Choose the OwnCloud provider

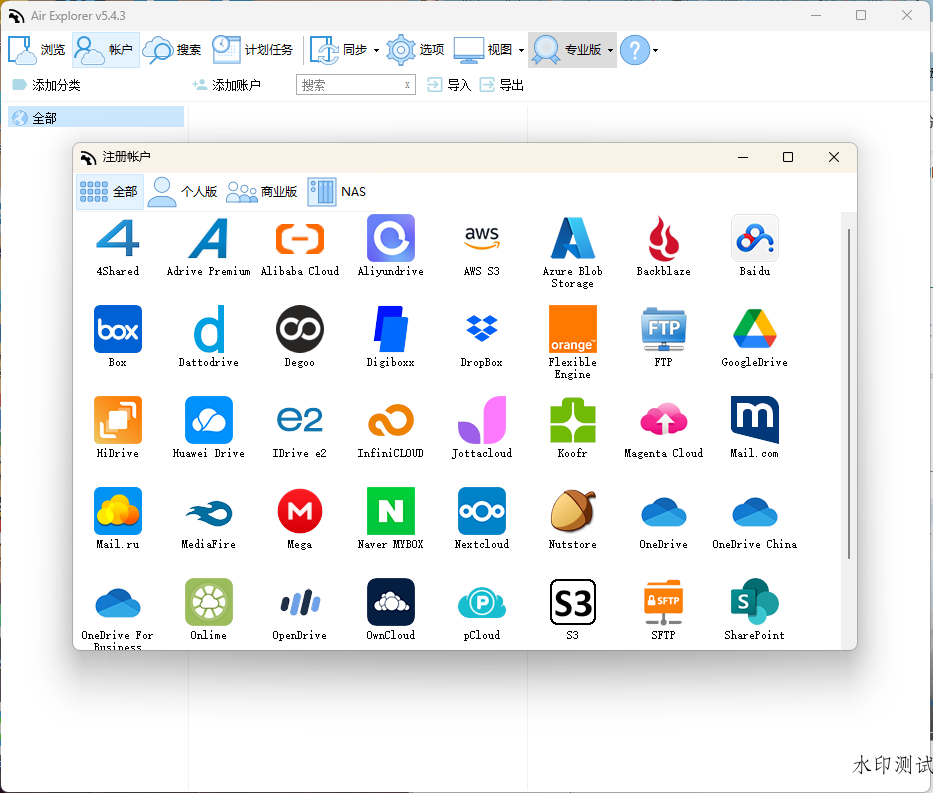[391, 602]
